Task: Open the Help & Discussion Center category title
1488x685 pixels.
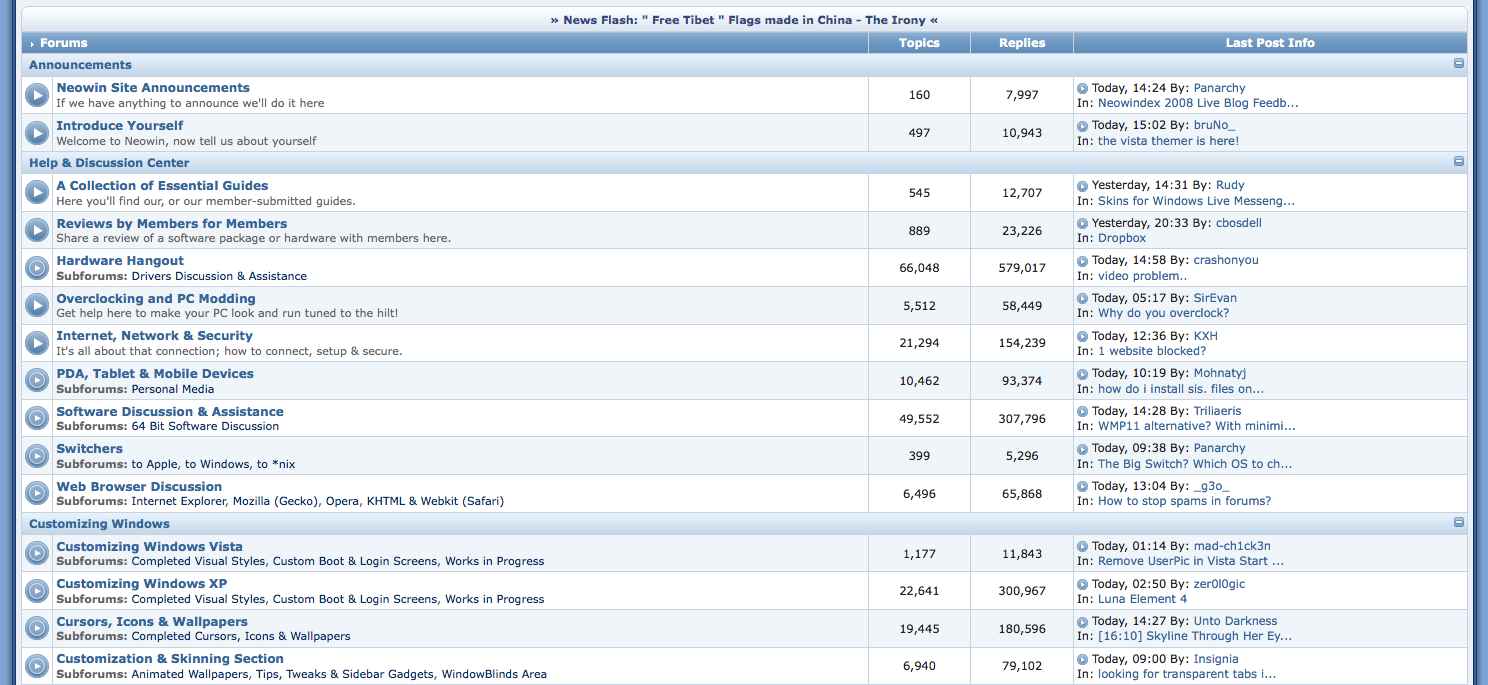Action: [x=109, y=163]
